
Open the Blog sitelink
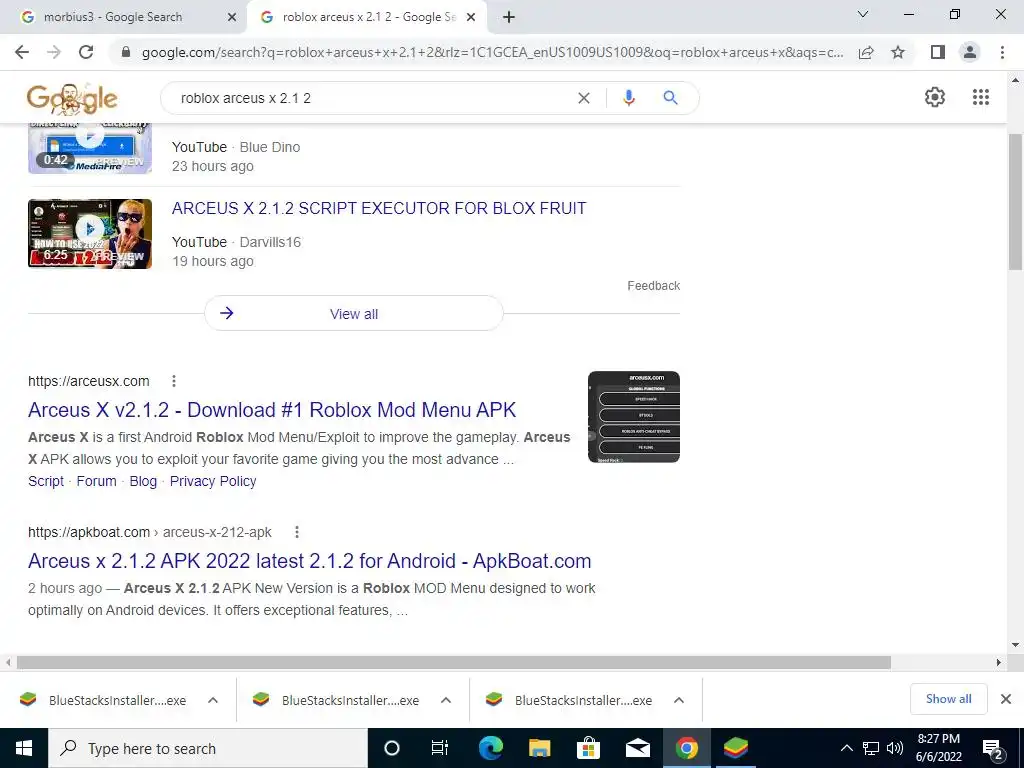[x=143, y=481]
